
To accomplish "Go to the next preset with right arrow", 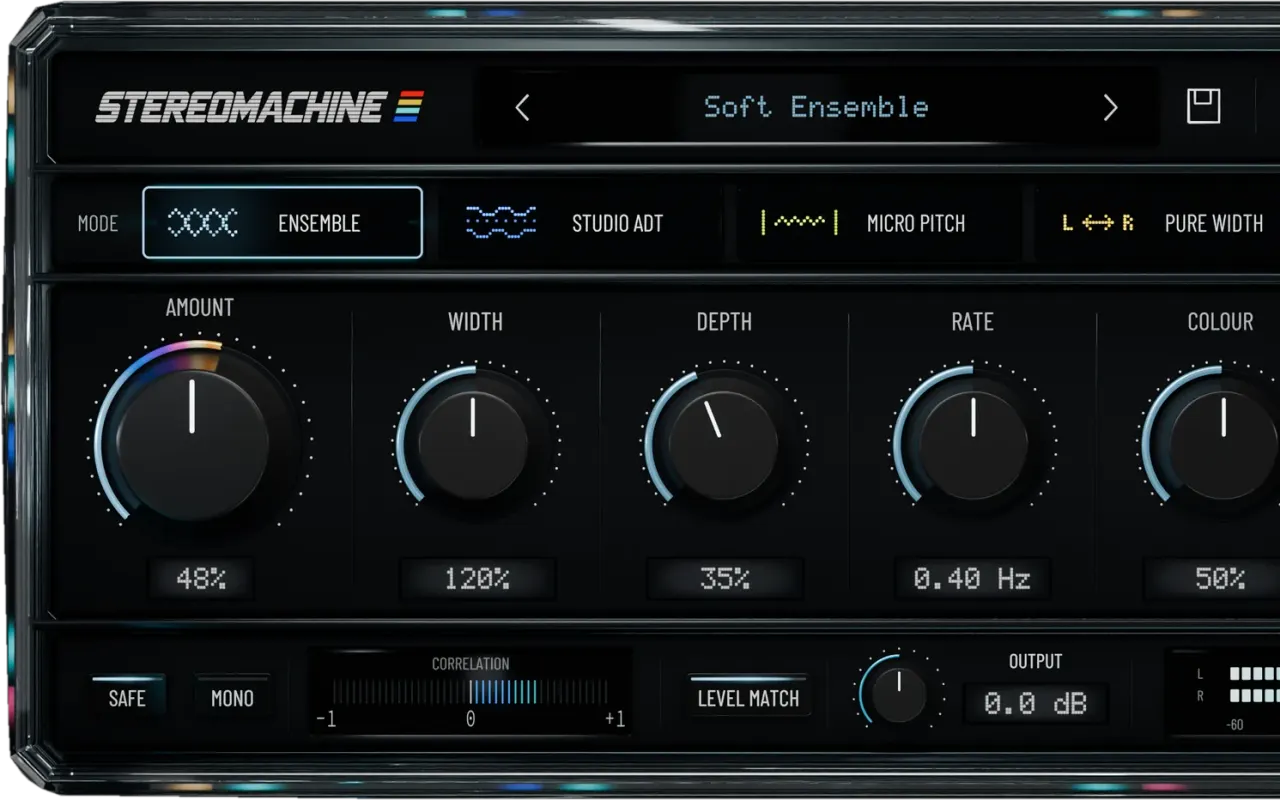I will point(1110,107).
